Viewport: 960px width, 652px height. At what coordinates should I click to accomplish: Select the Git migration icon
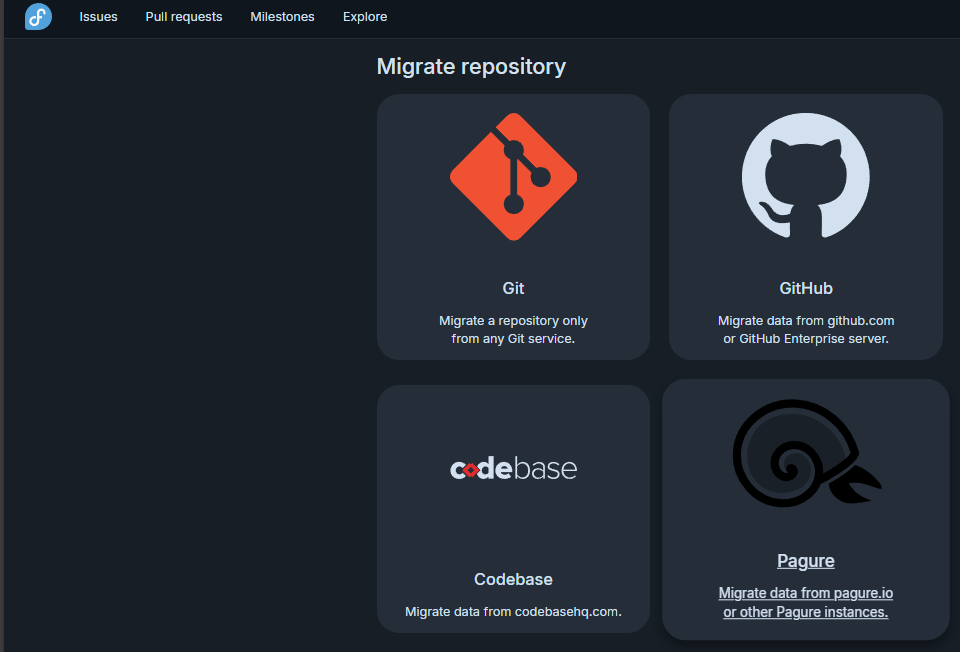[512, 176]
